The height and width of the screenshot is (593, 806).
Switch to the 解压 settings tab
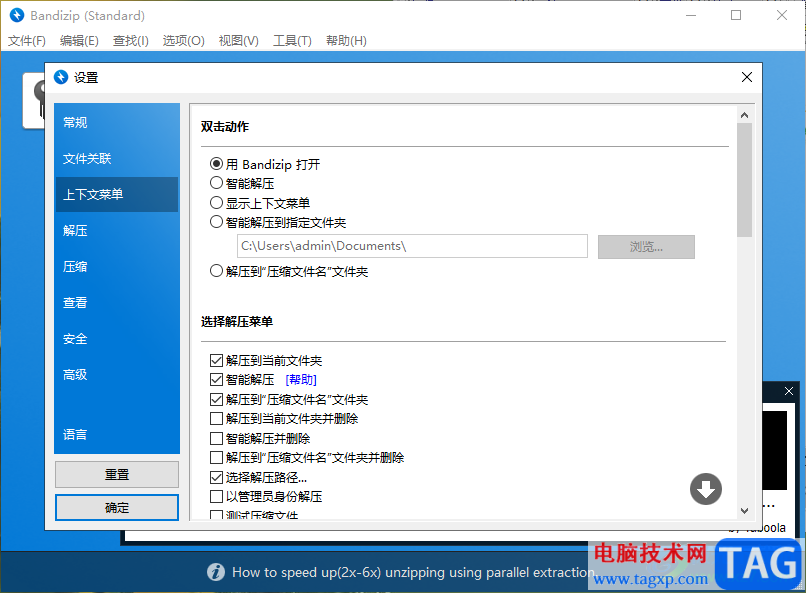117,230
